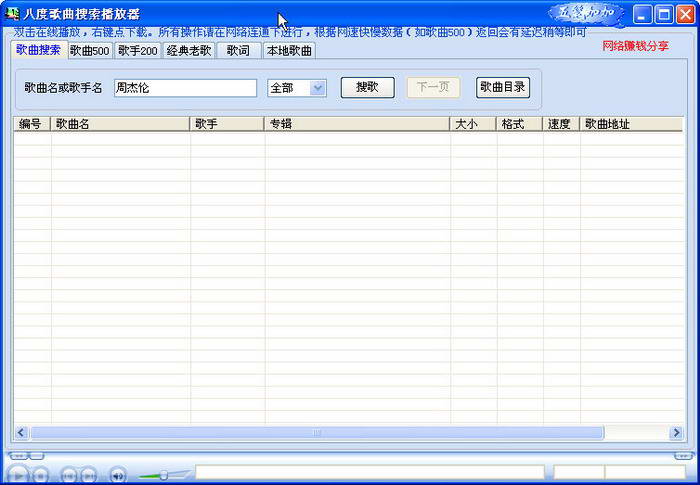This screenshot has height=485, width=700.
Task: Open the 歌曲搜索 tab
Action: tap(39, 50)
